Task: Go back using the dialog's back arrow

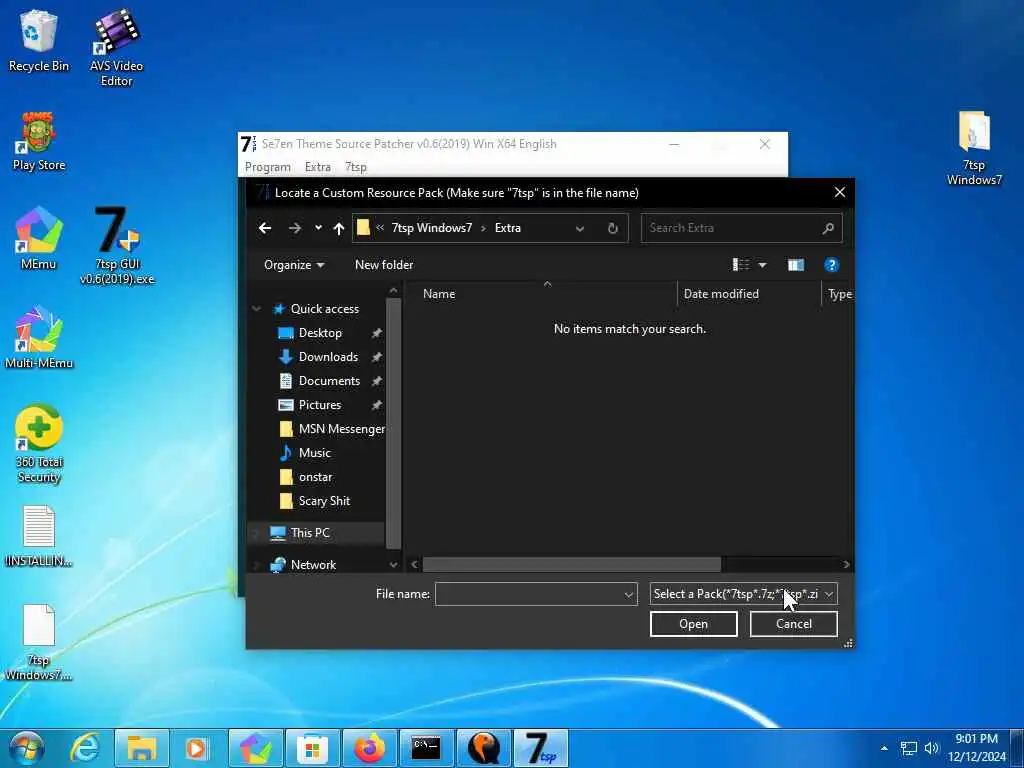Action: 264,228
